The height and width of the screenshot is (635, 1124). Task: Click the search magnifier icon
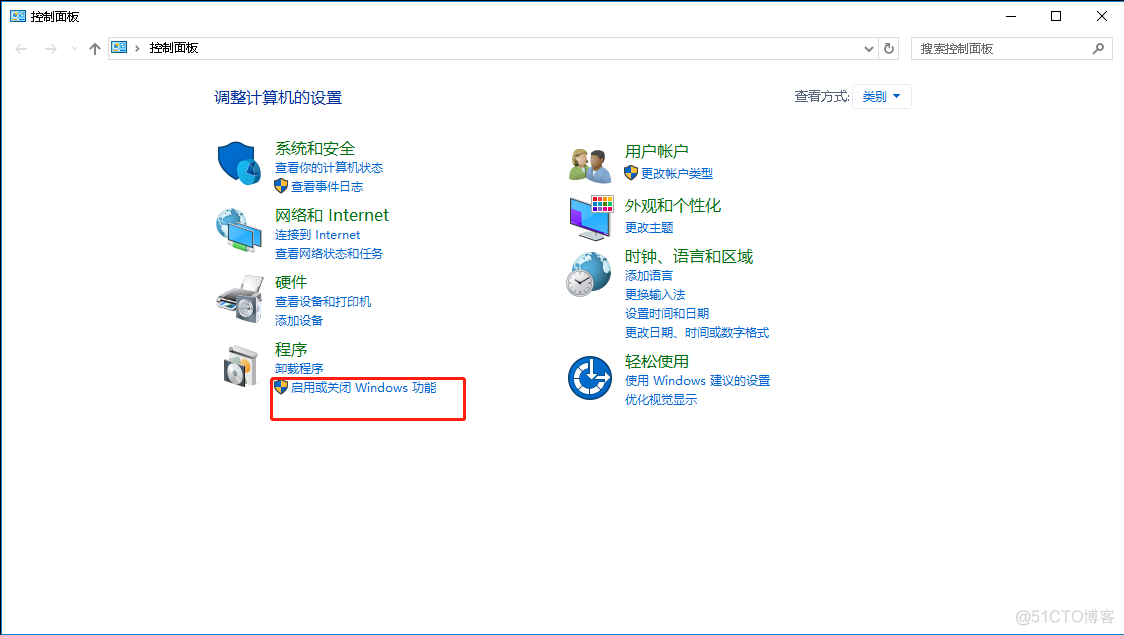[x=1098, y=49]
